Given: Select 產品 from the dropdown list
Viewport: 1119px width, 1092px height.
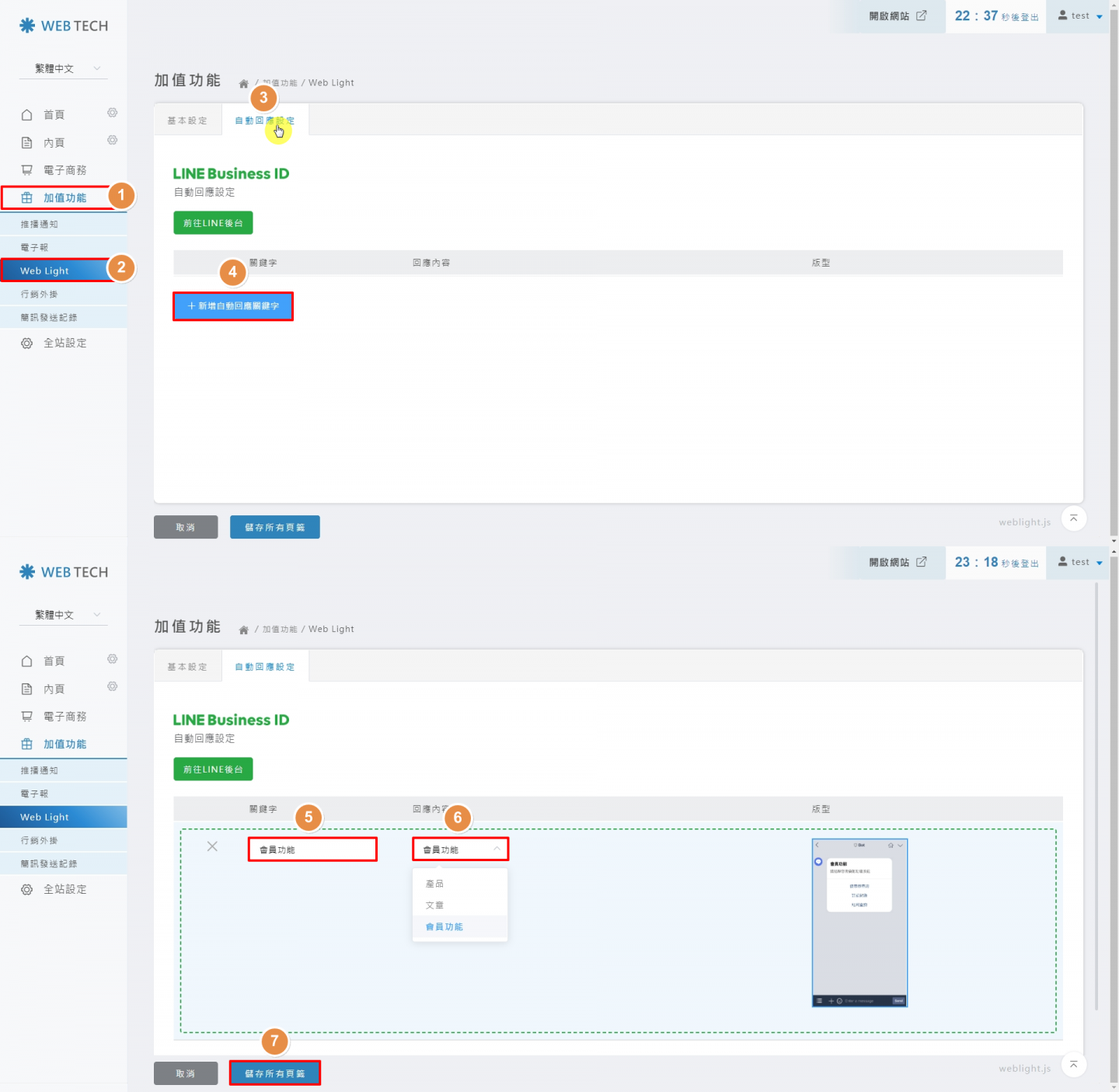Looking at the screenshot, I should point(435,884).
